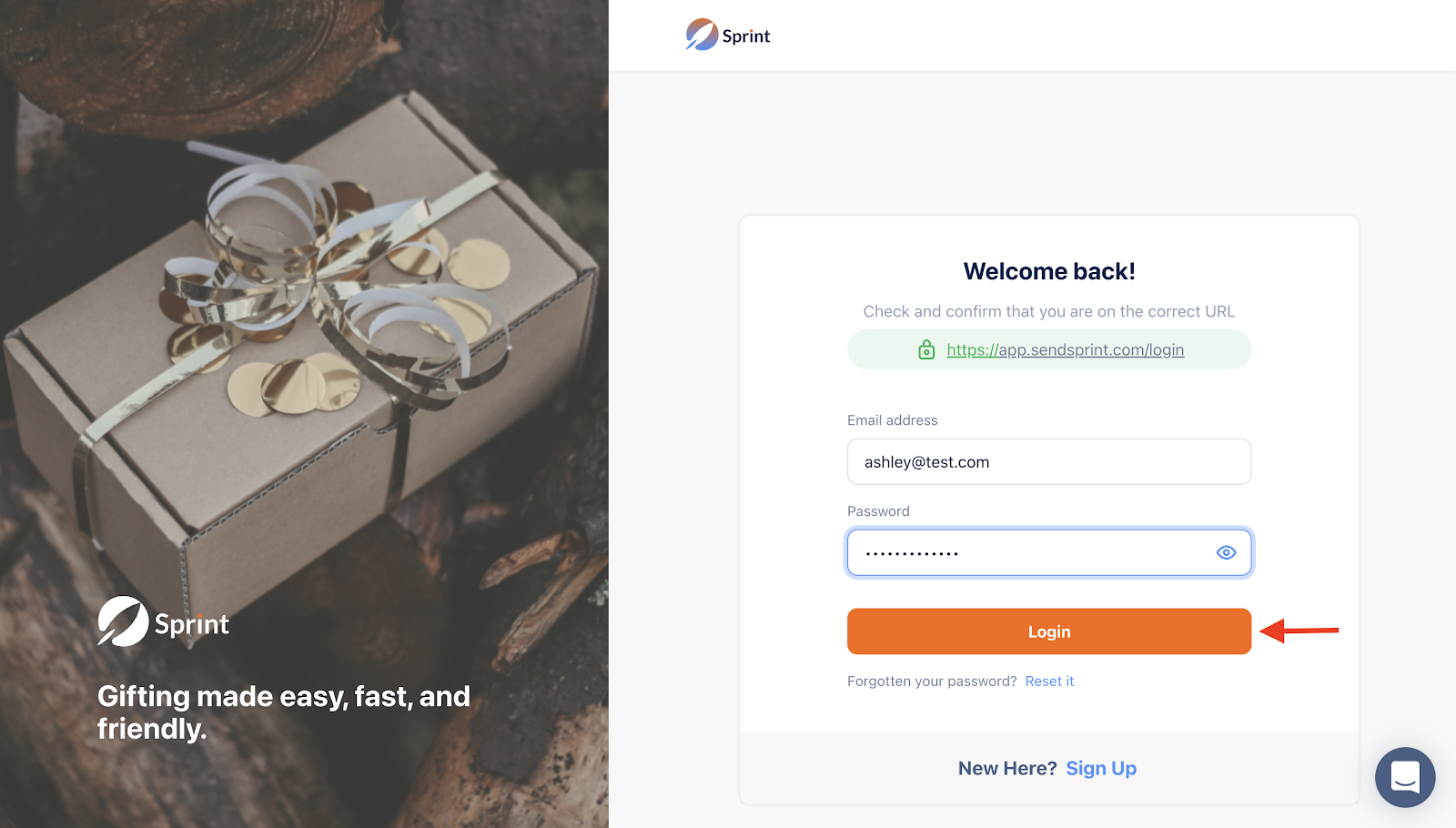Click the Password field label
This screenshot has height=828, width=1456.
point(878,511)
